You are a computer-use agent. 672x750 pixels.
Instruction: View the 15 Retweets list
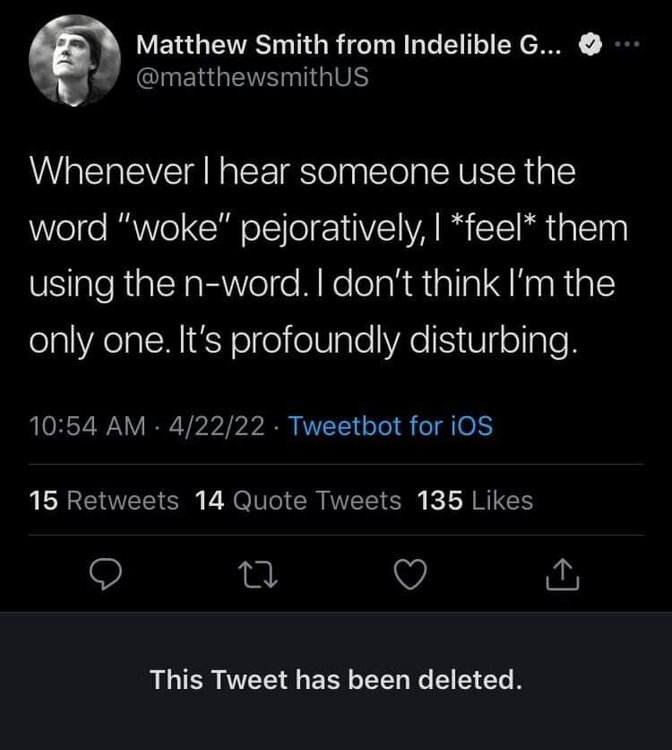pyautogui.click(x=104, y=500)
